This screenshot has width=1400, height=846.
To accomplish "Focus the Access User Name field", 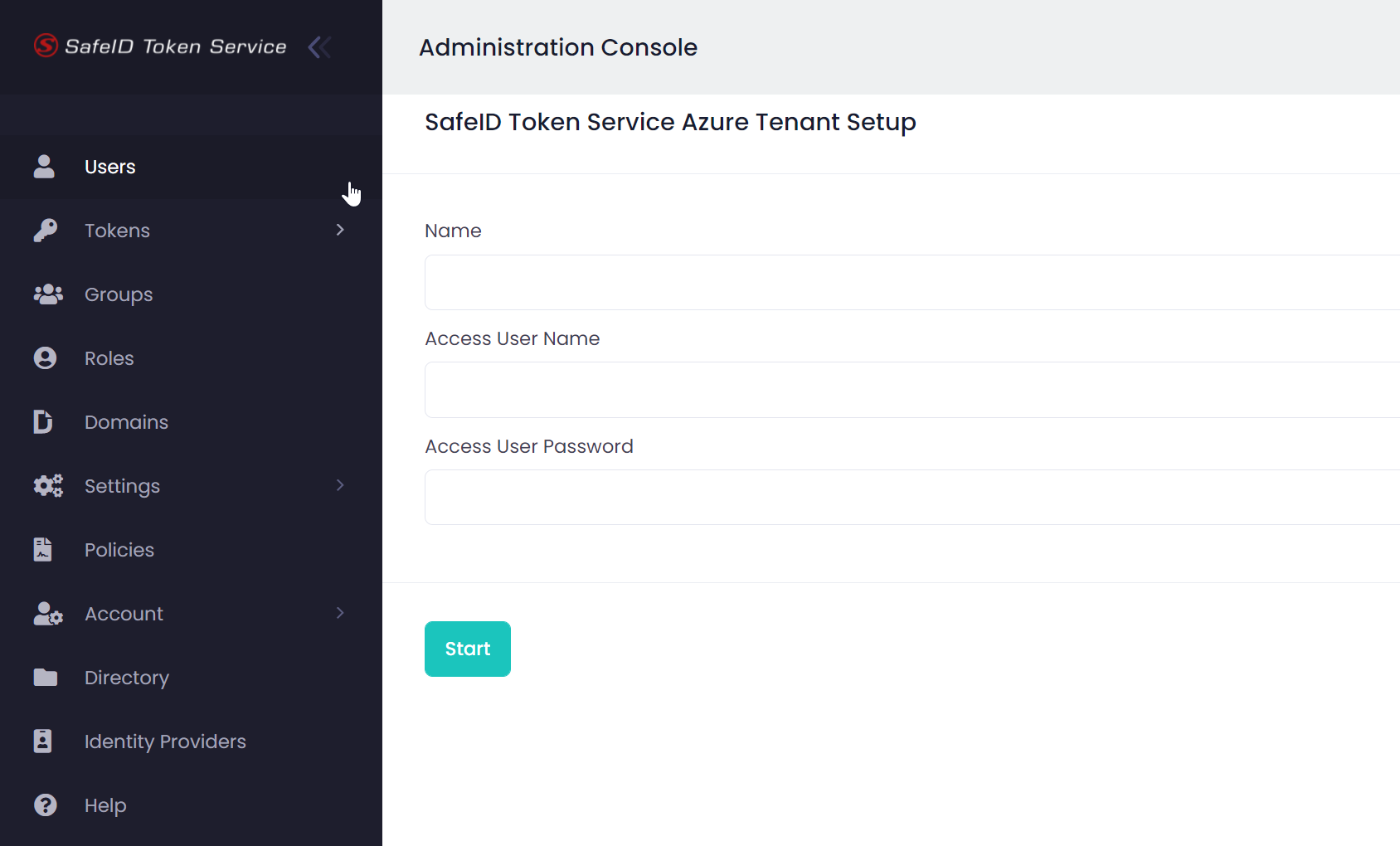I will pyautogui.click(x=911, y=390).
